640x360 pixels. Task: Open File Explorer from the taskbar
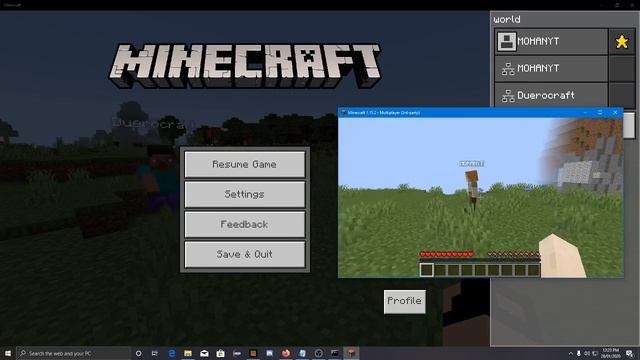[x=188, y=353]
